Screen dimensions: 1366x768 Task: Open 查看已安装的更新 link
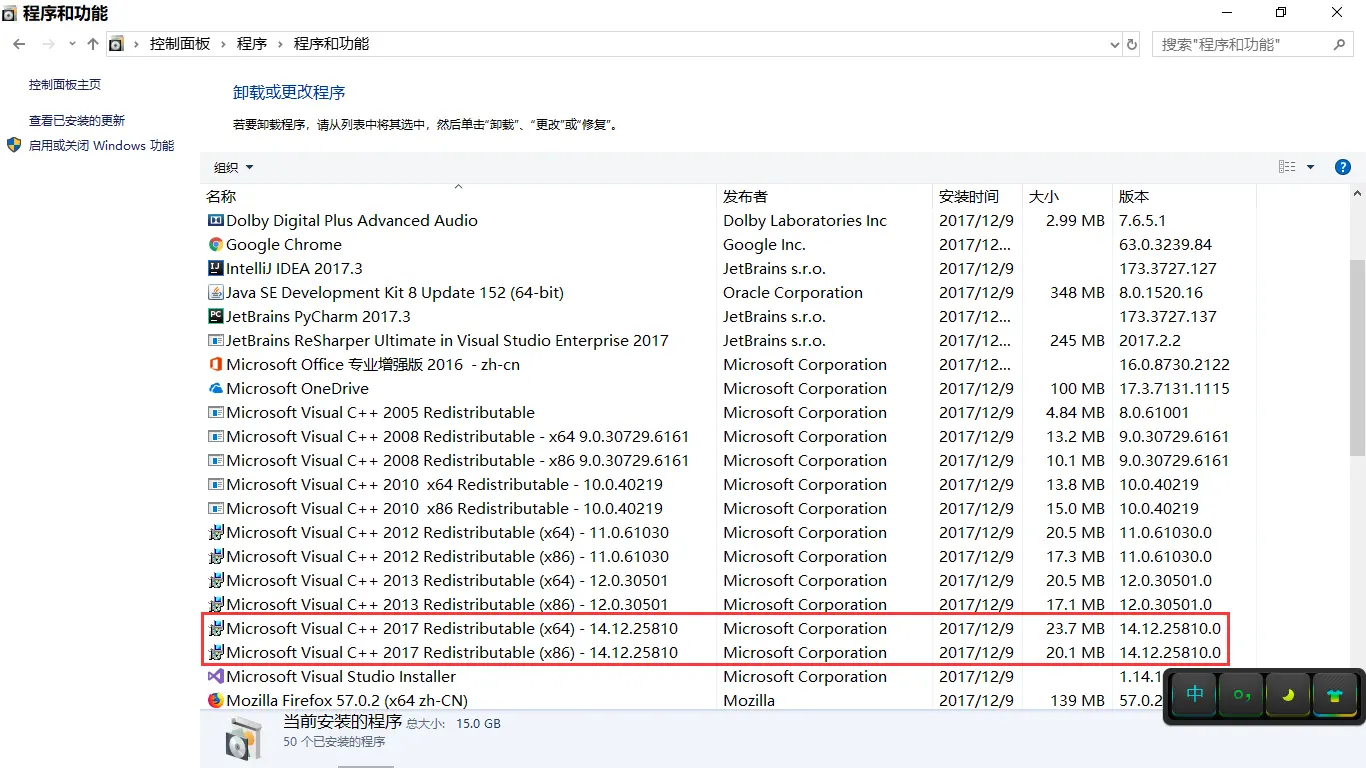coord(77,120)
